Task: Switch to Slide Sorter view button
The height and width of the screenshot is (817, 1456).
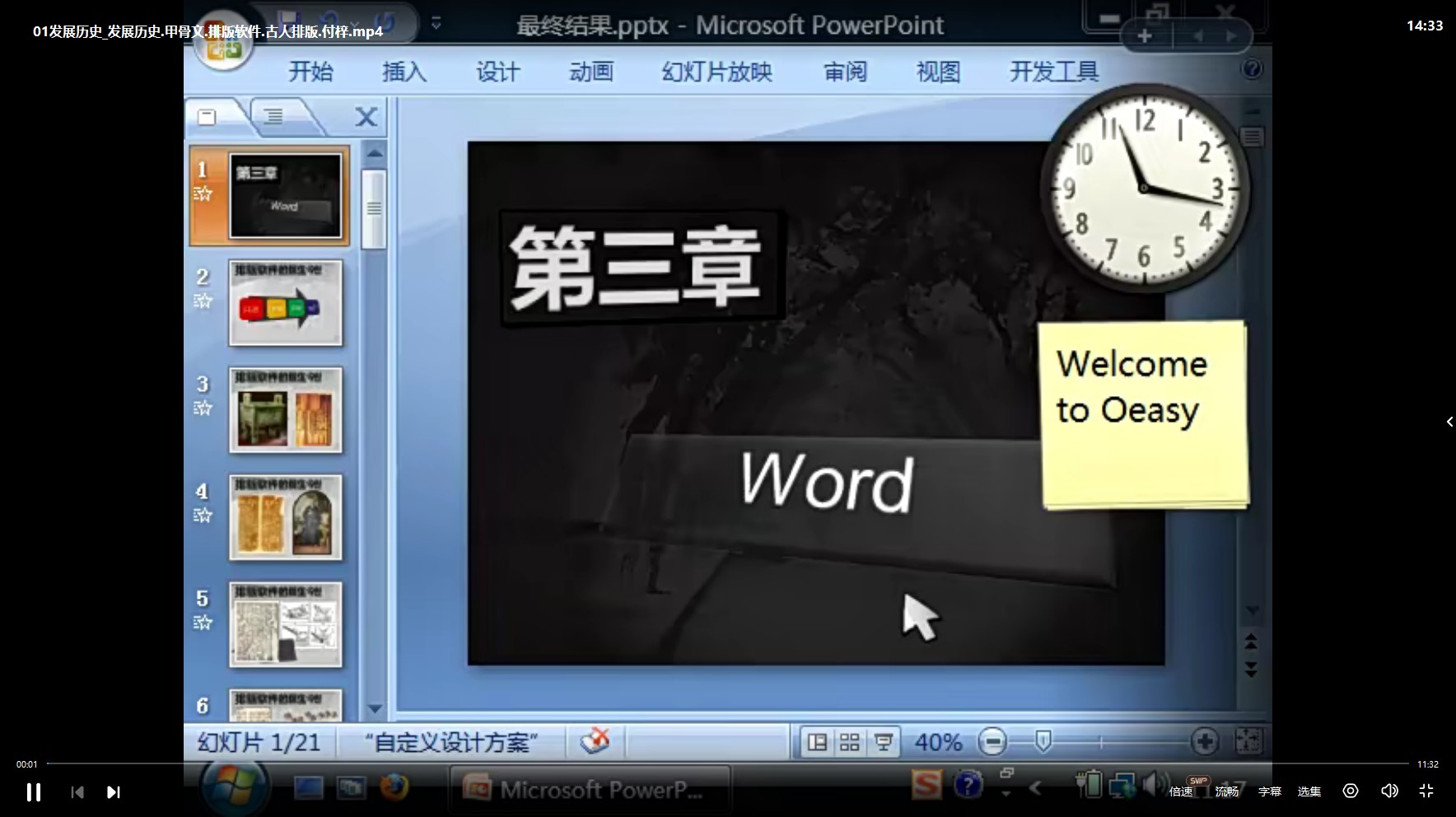Action: coord(850,743)
